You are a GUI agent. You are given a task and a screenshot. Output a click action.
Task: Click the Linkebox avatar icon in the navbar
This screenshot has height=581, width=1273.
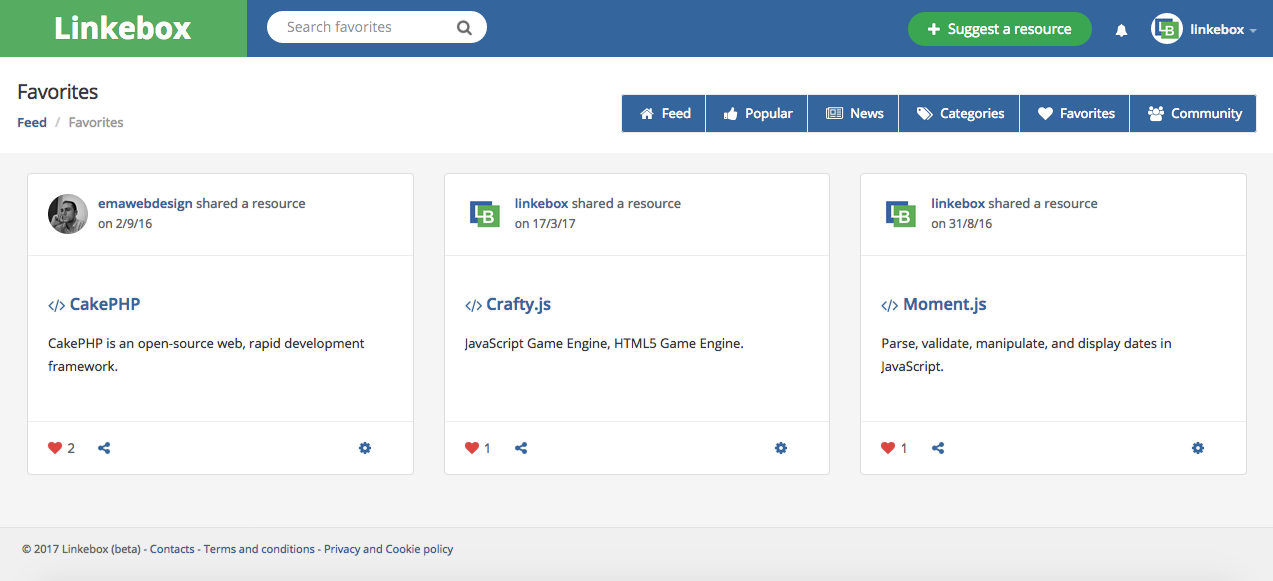coord(1166,29)
